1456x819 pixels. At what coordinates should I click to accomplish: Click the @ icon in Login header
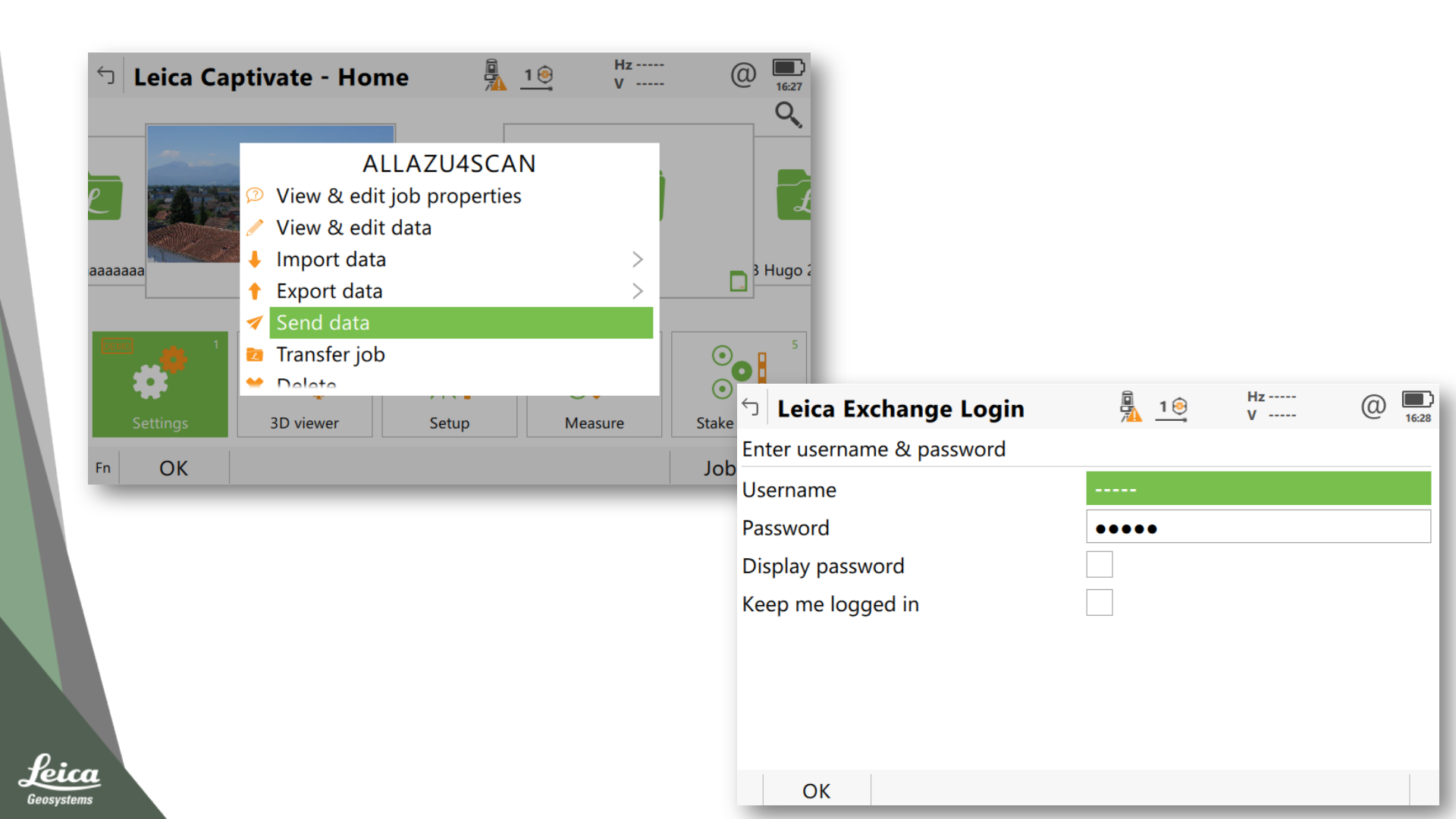(x=1373, y=406)
